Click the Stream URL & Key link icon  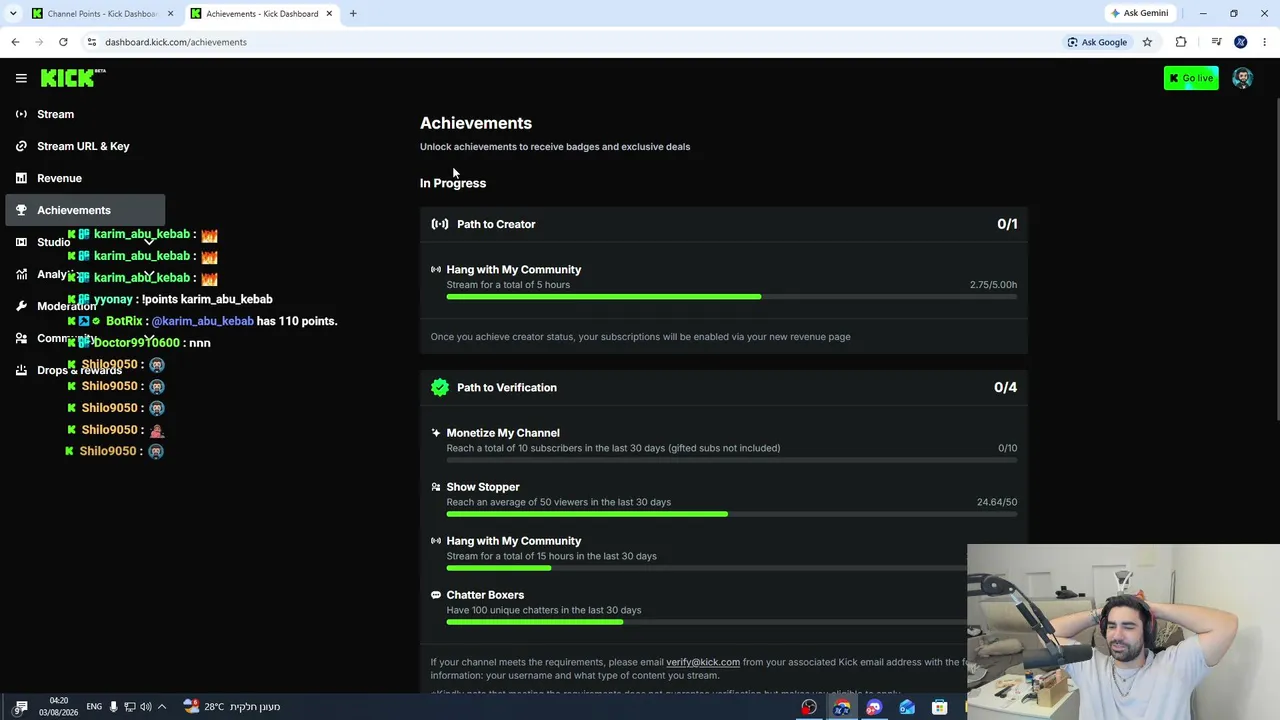pos(21,146)
